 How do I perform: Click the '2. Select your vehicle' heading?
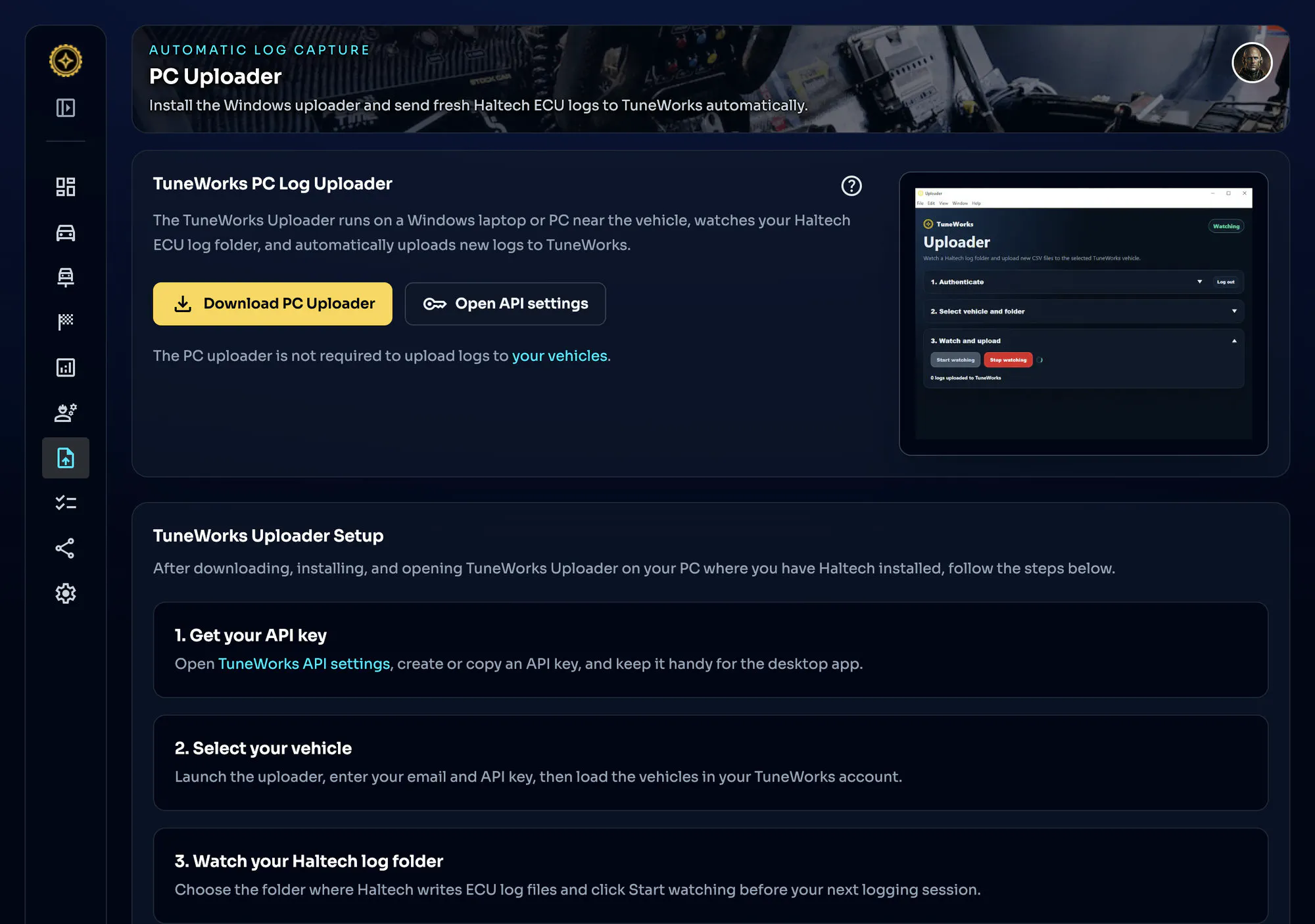click(263, 749)
